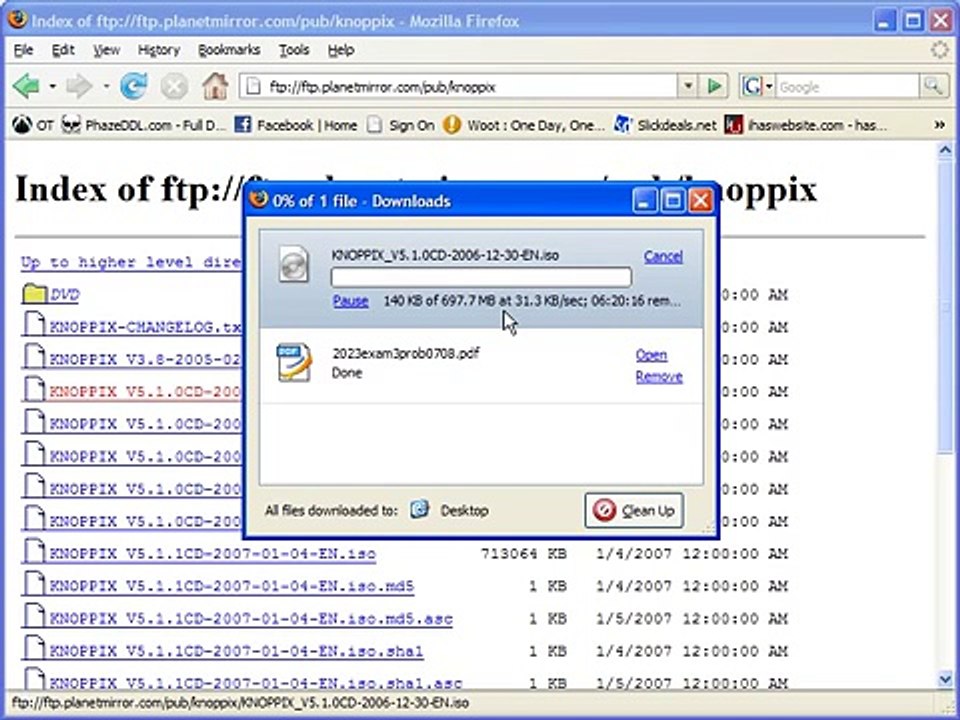Open the Back button history dropdown
Image resolution: width=960 pixels, height=720 pixels.
click(x=53, y=86)
